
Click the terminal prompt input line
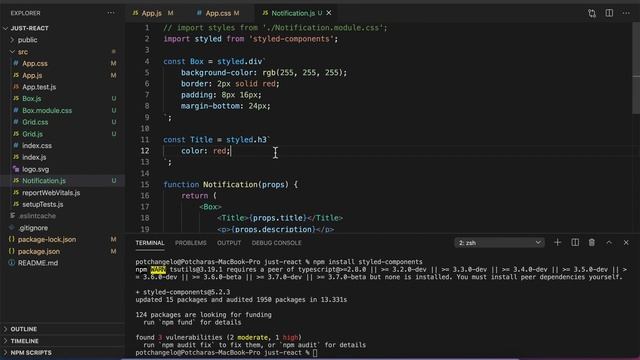point(227,353)
